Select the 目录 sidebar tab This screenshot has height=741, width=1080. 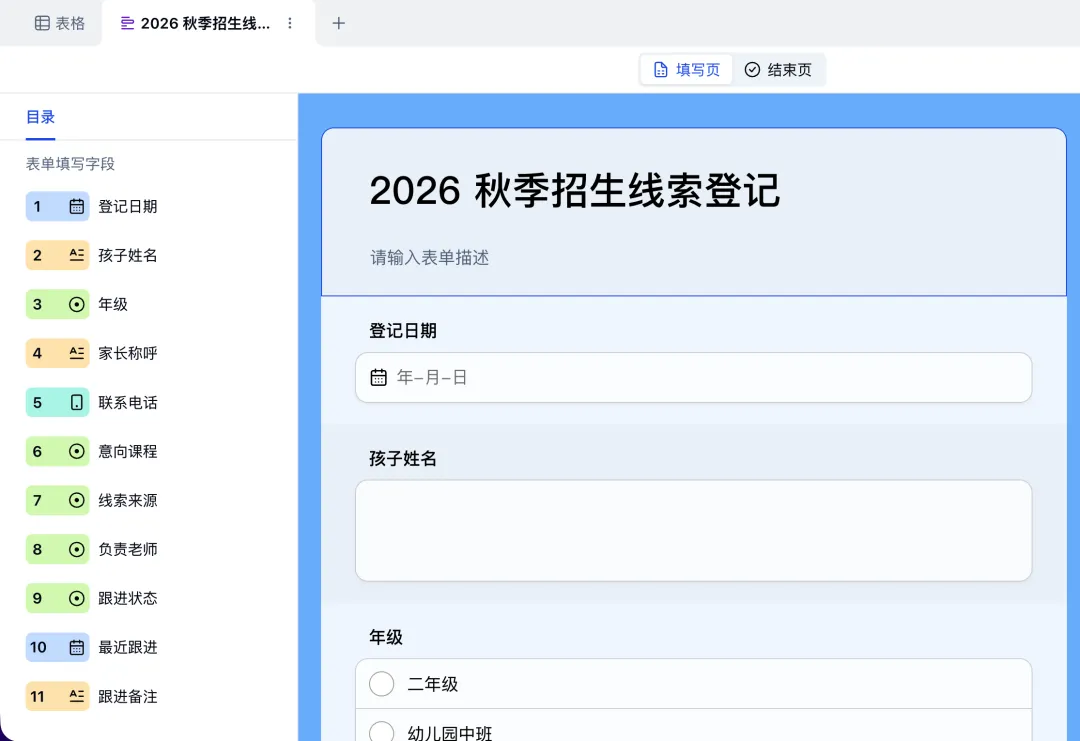point(41,117)
